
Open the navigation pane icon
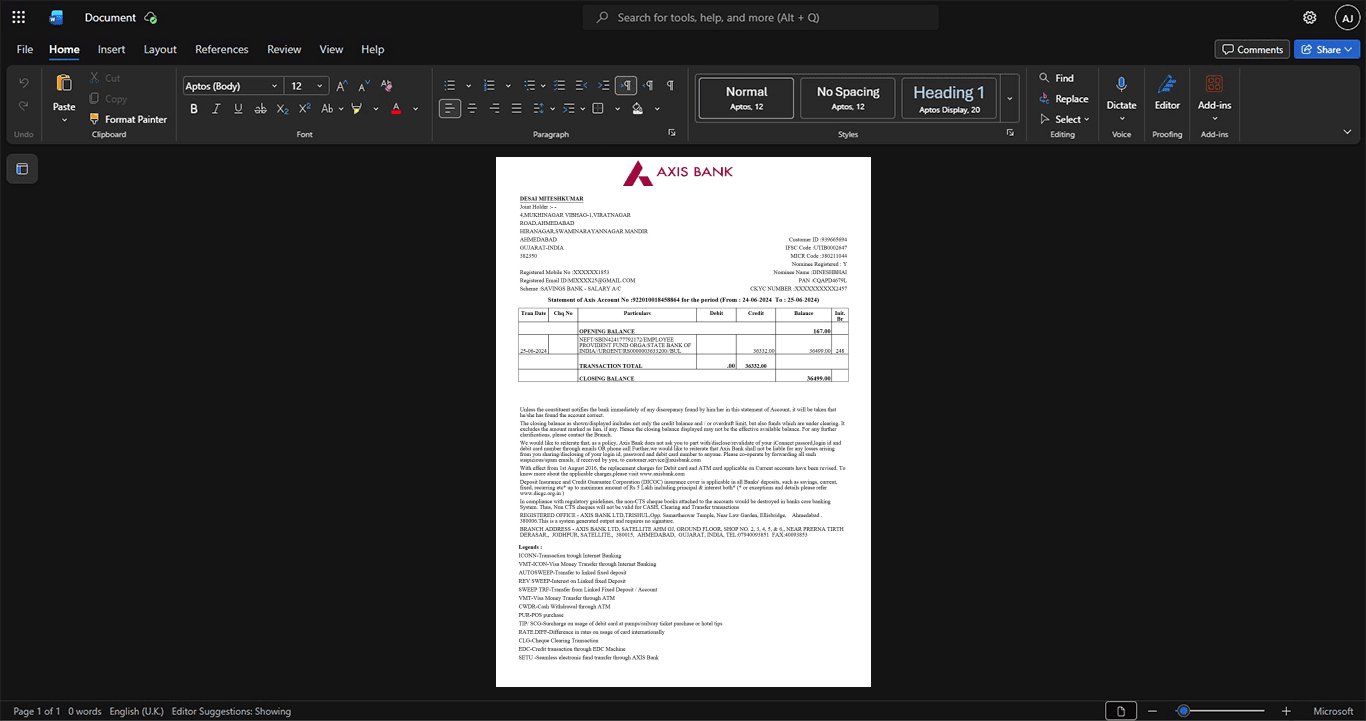point(22,169)
